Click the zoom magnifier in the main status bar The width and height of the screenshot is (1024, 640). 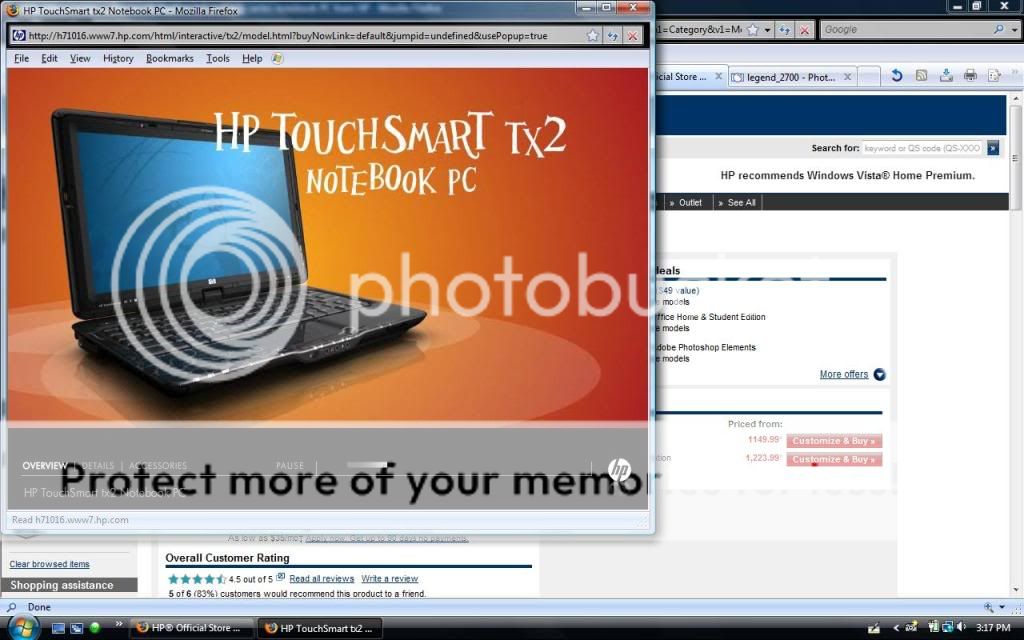point(989,607)
